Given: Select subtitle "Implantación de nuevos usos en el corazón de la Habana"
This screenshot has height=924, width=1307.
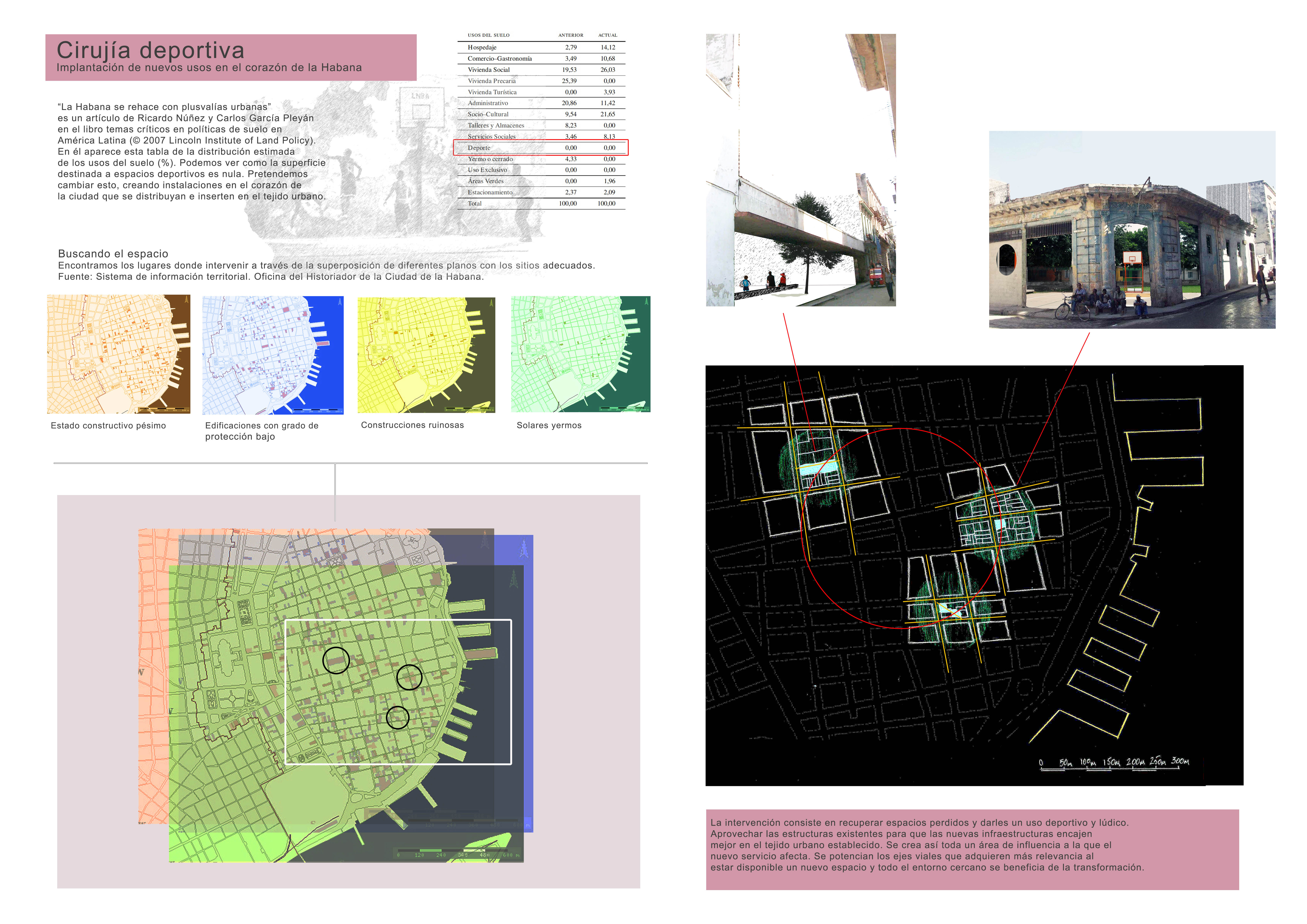Looking at the screenshot, I should click(209, 68).
